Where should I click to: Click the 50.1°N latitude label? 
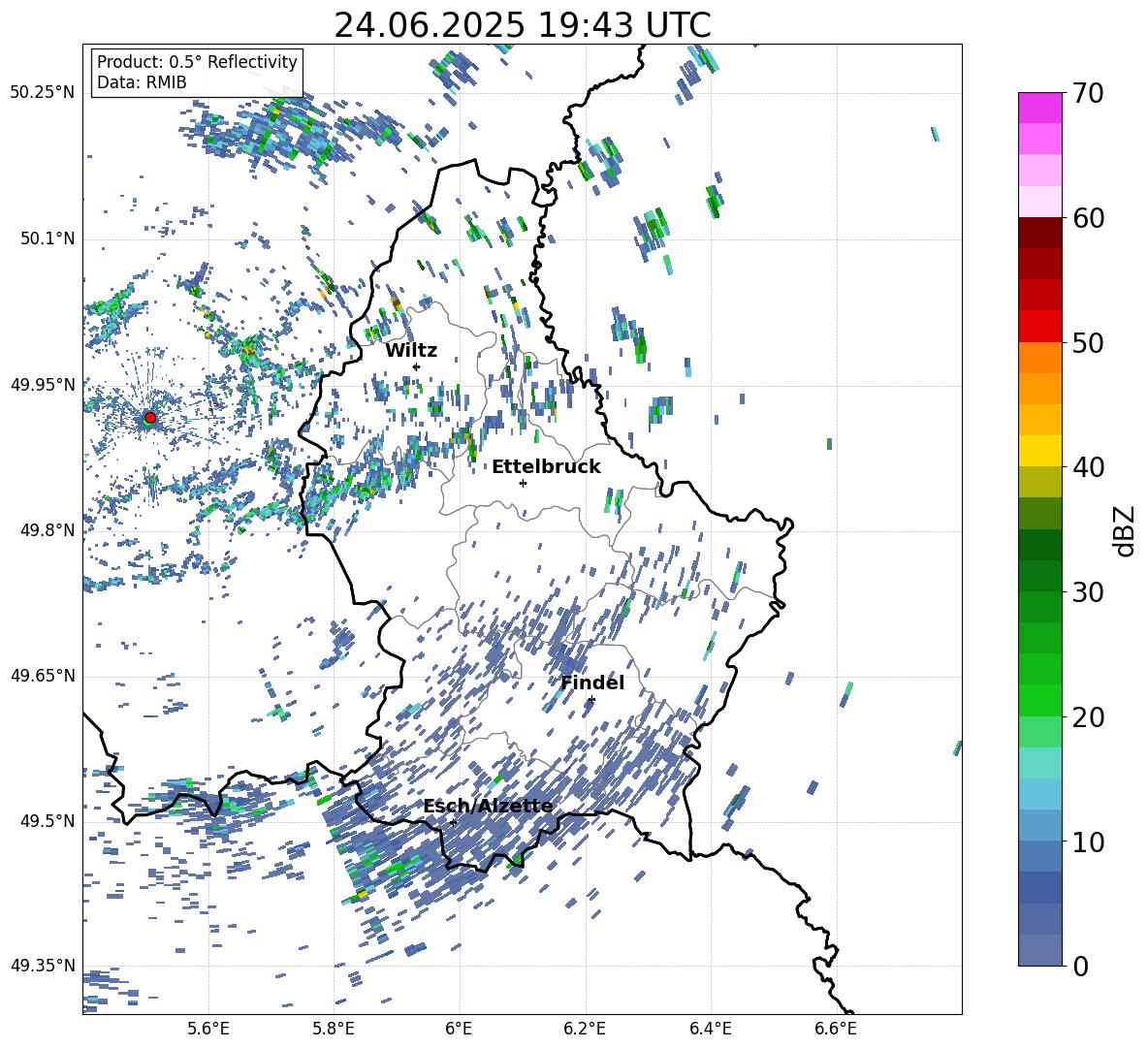tap(47, 238)
